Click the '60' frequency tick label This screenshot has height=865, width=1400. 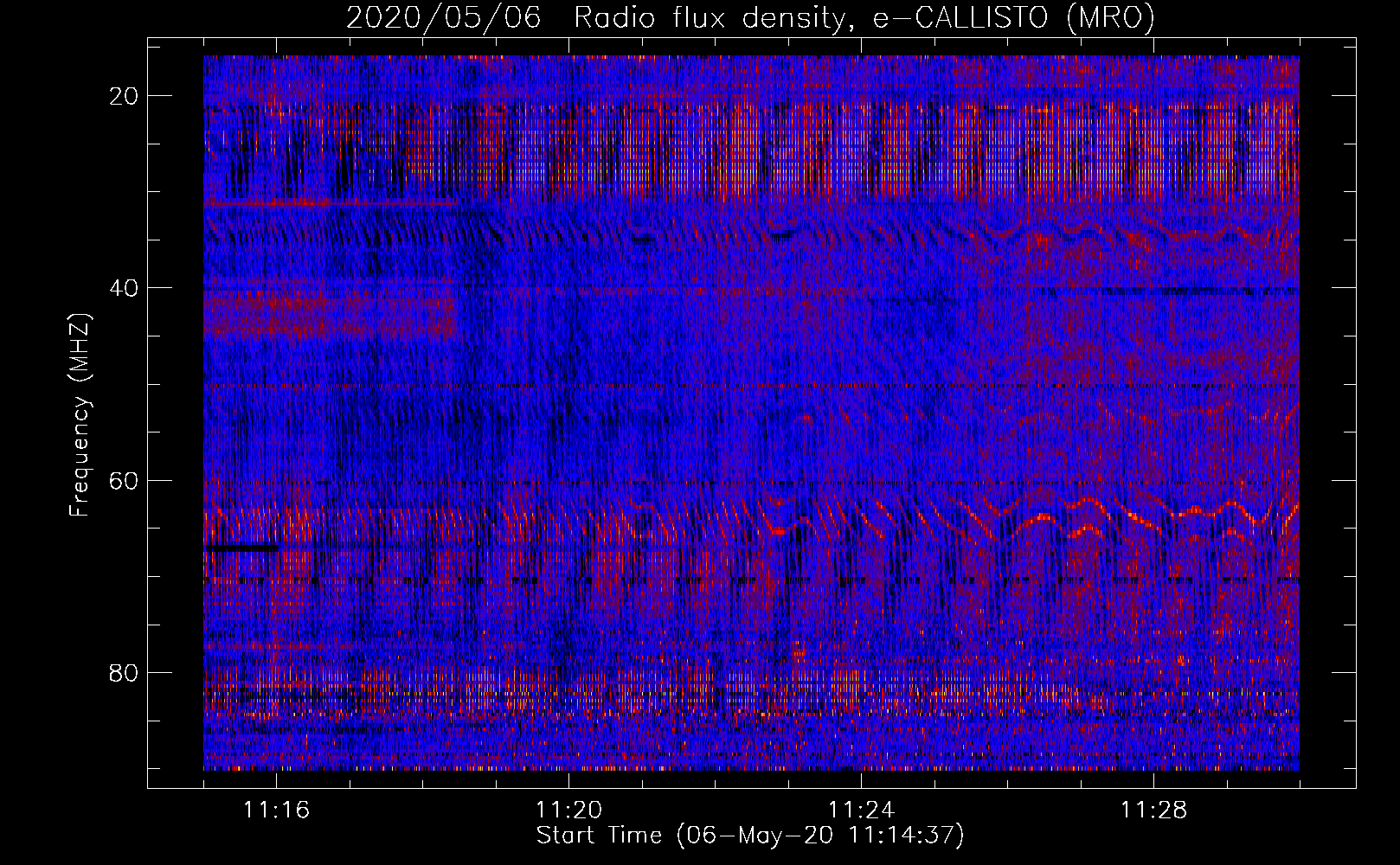(x=125, y=480)
